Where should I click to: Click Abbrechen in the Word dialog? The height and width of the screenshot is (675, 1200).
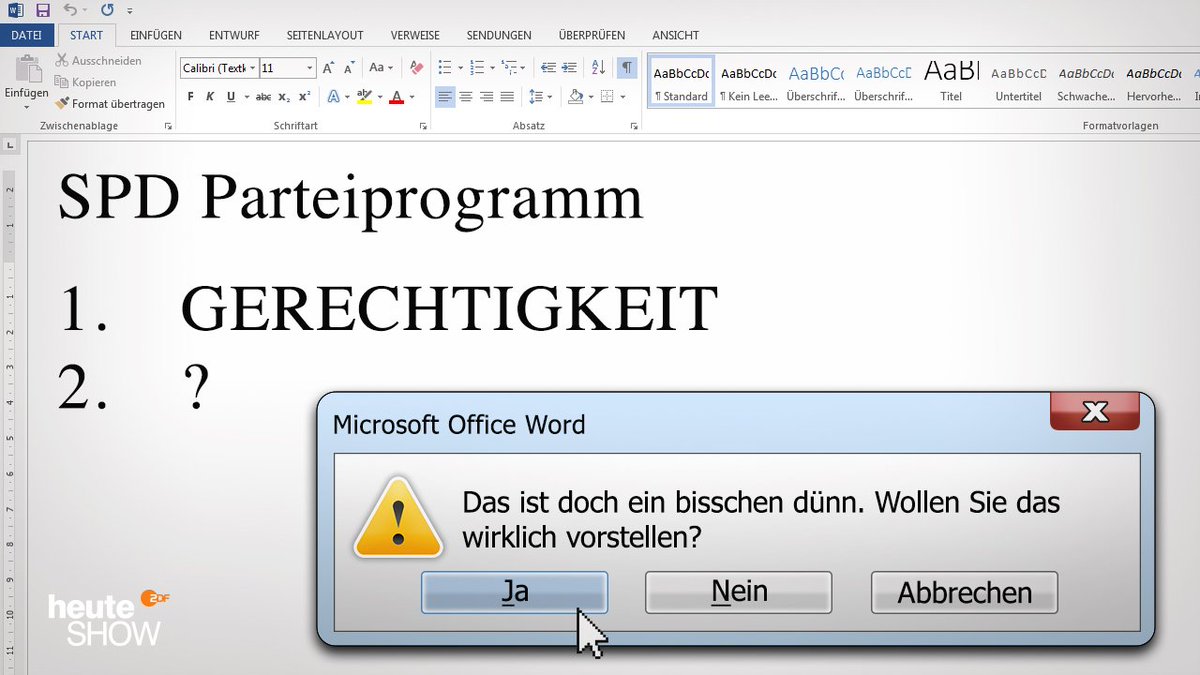click(964, 592)
